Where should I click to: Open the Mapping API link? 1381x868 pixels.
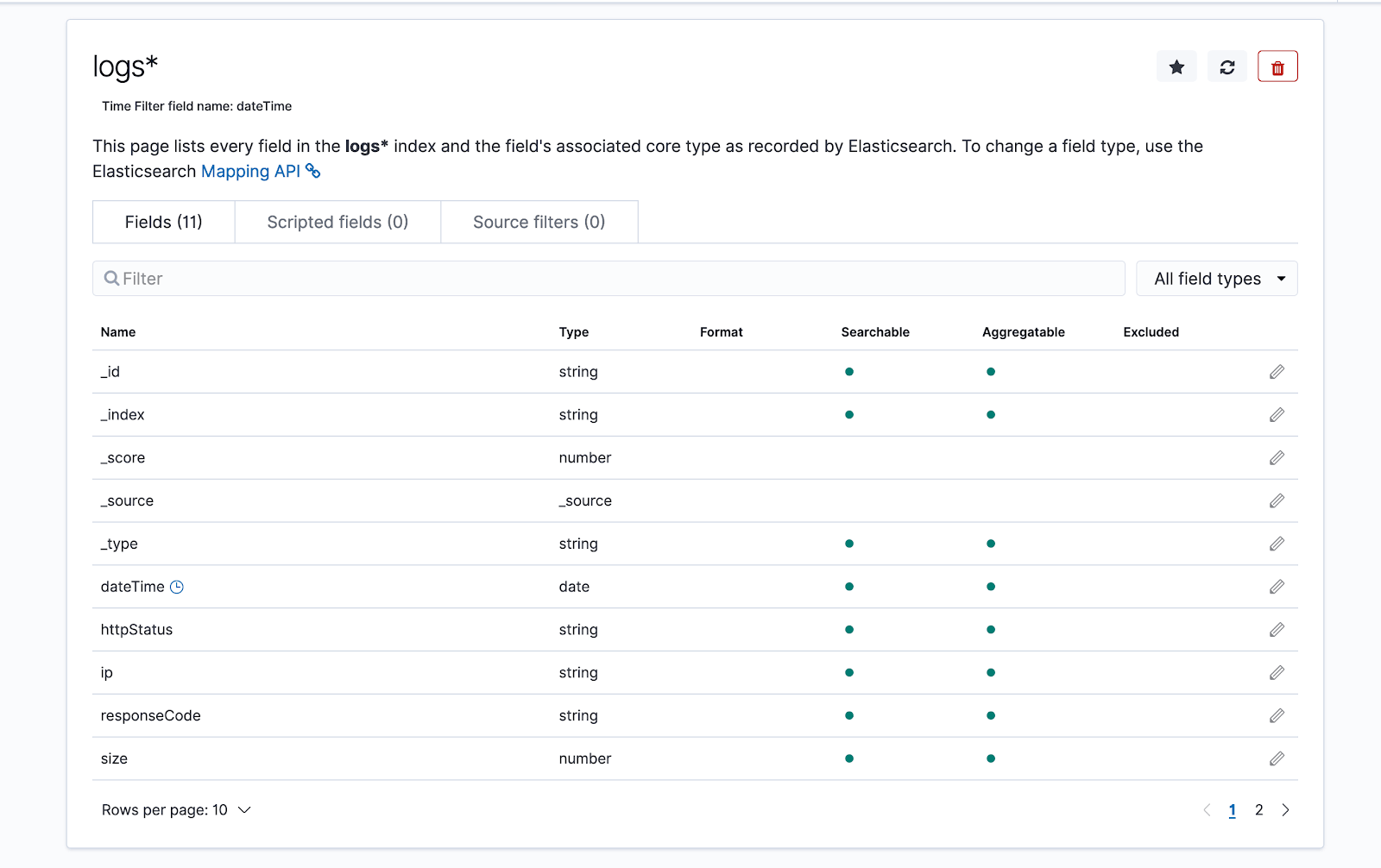(250, 172)
